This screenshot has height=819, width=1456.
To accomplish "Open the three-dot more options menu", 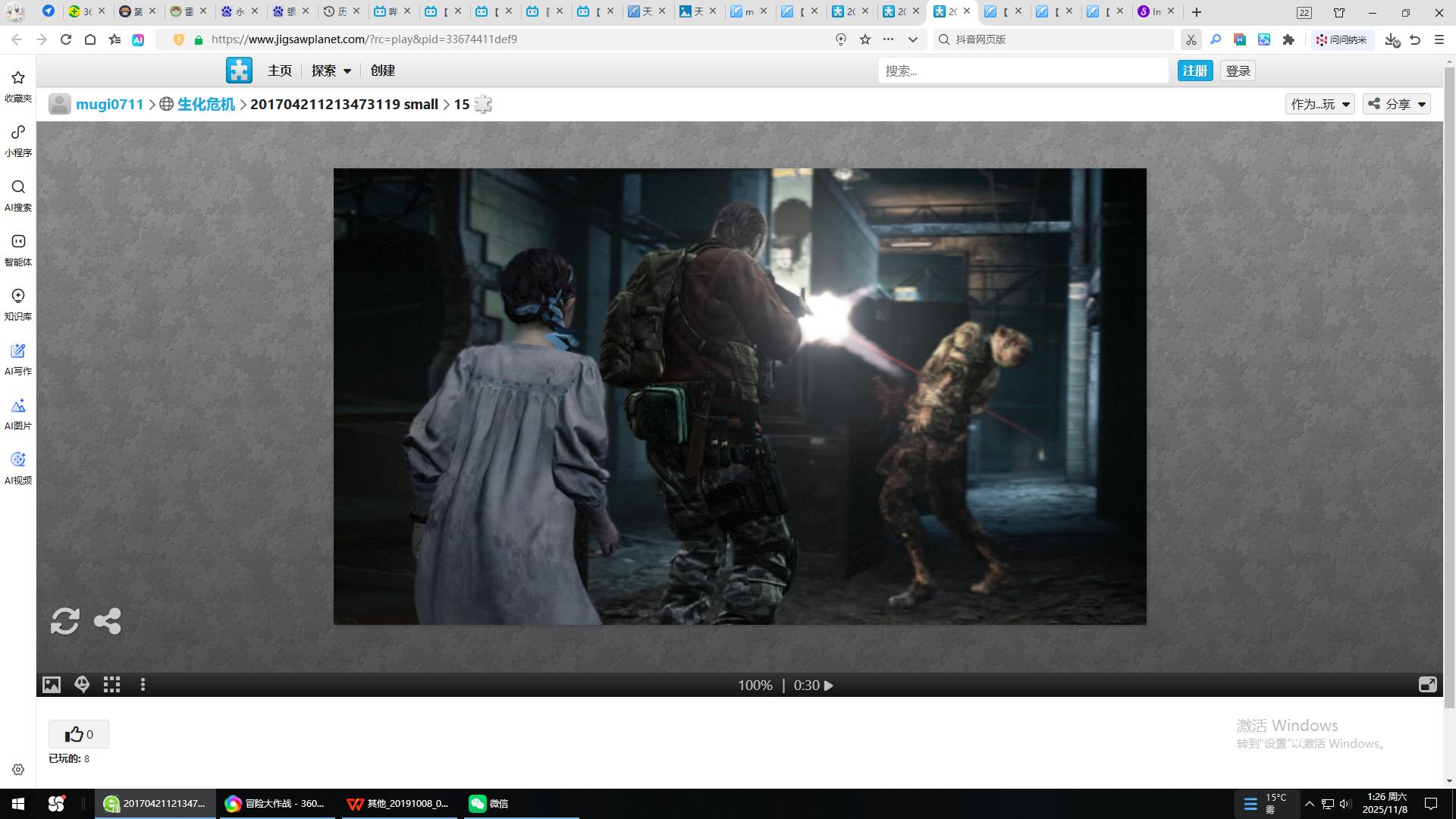I will coord(143,685).
